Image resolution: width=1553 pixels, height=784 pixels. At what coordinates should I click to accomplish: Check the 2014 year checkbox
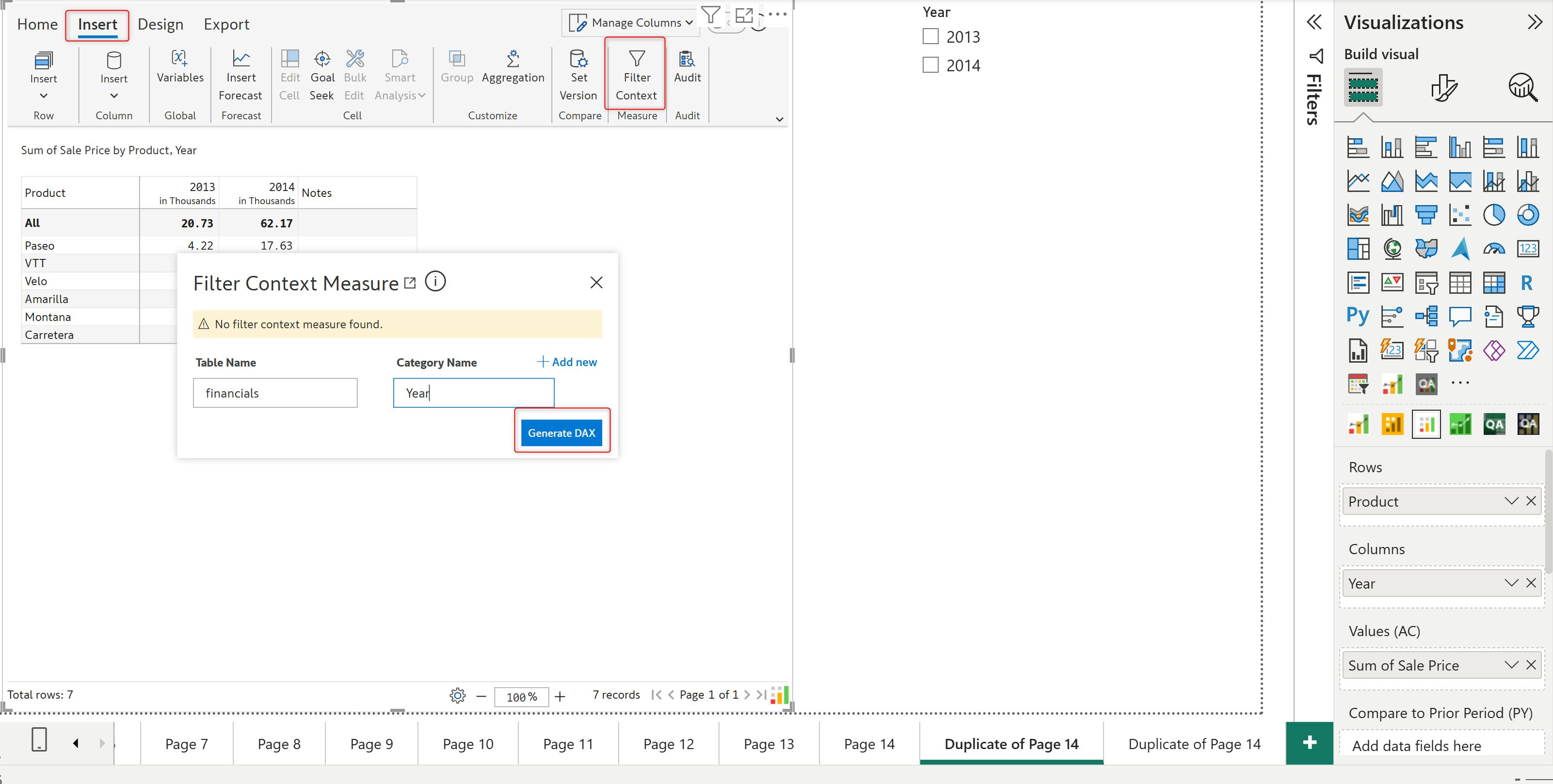pos(930,65)
